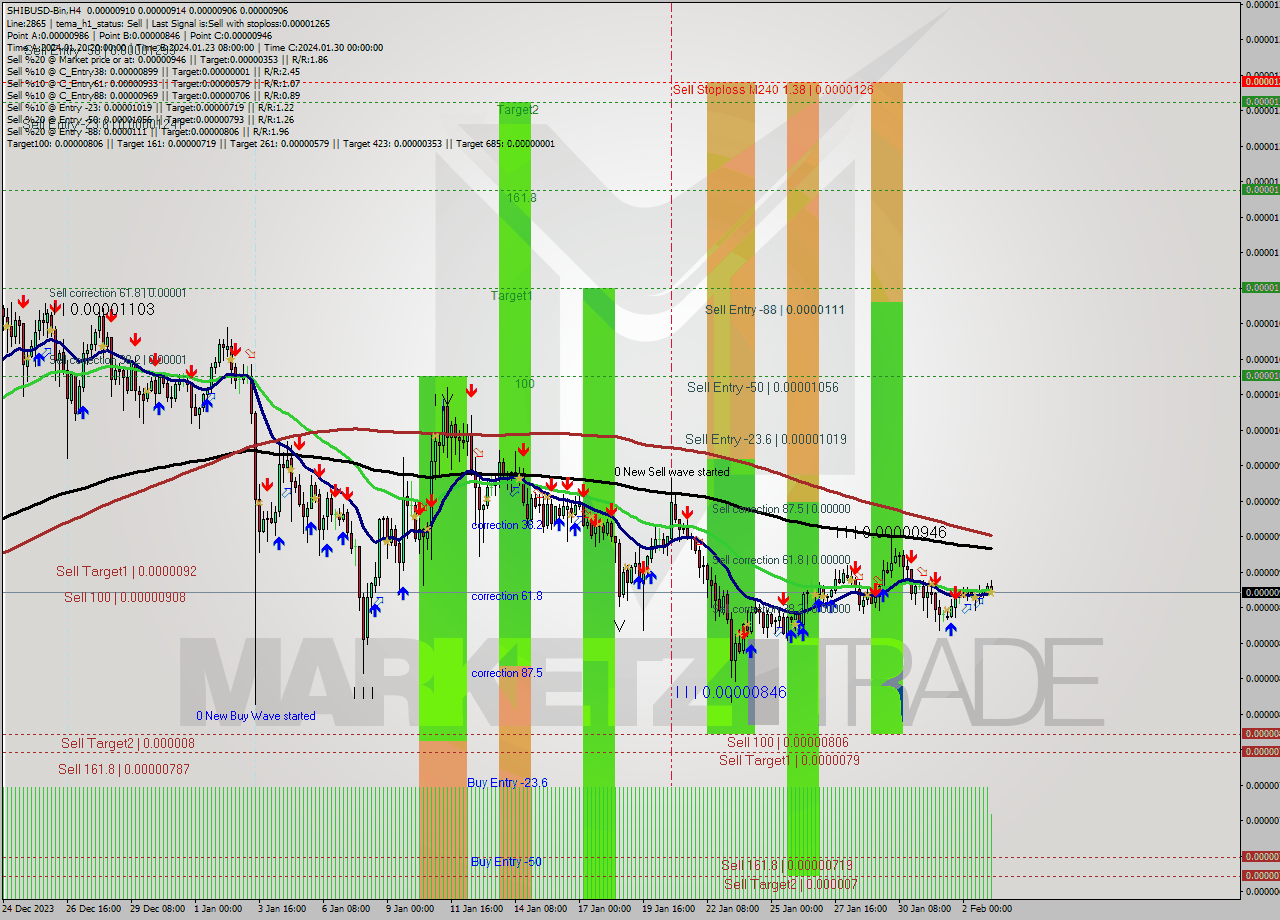Click the '14 Jan 08:00' time axis label
The width and height of the screenshot is (1280, 920).
coord(541,909)
